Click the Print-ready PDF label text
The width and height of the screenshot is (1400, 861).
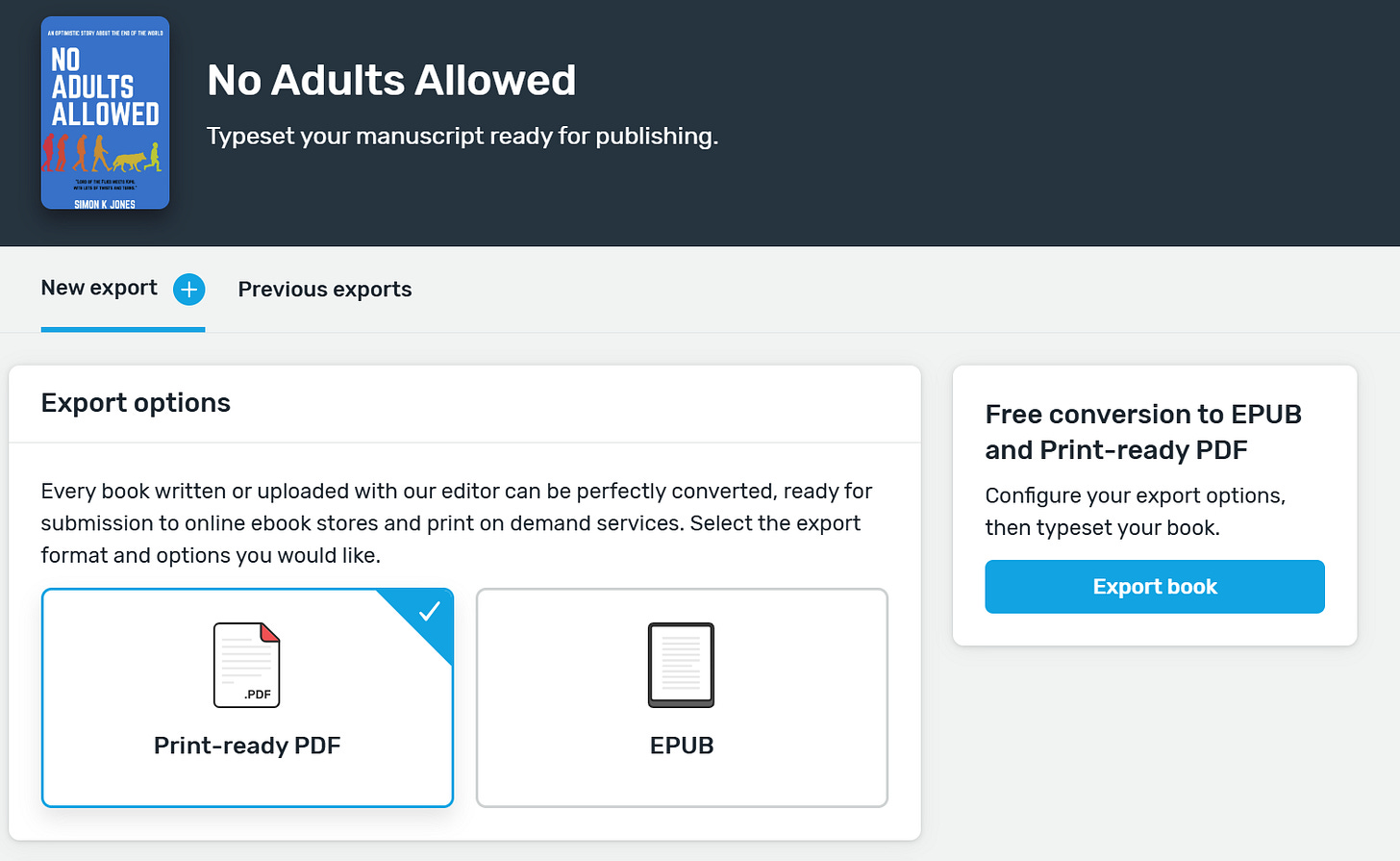pyautogui.click(x=247, y=746)
